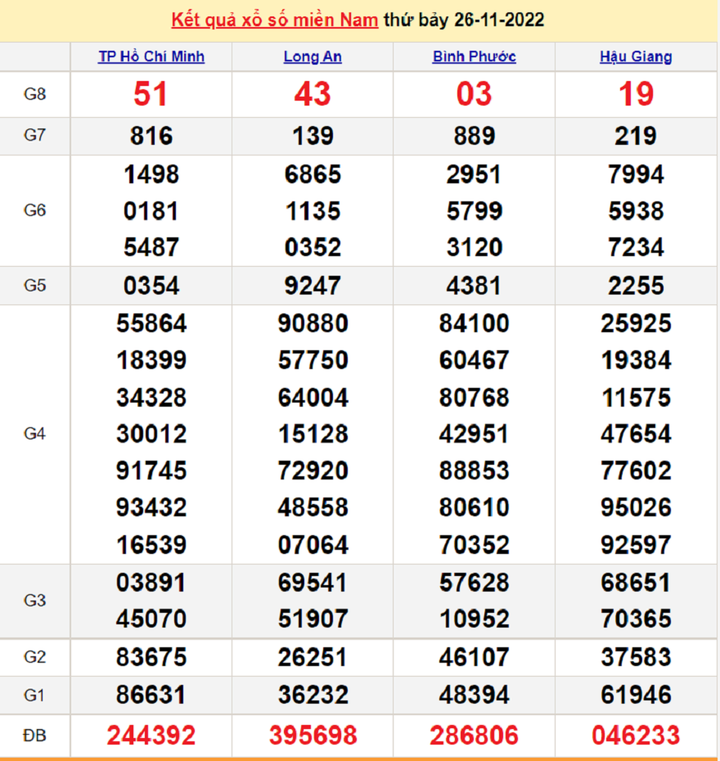
Task: Click the ĐB row label
Action: tap(35, 736)
